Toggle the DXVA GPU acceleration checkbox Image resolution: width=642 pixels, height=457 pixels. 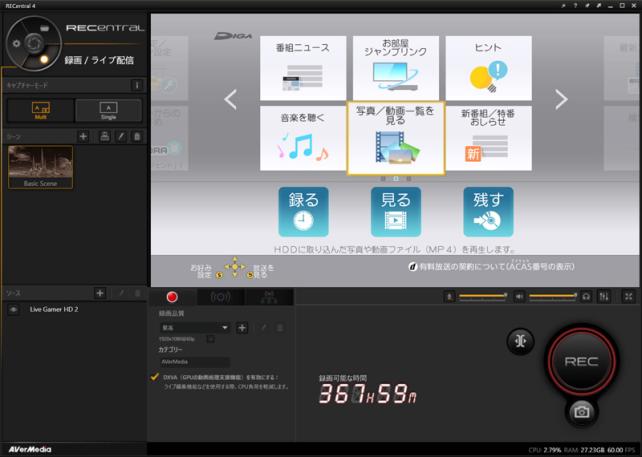tap(155, 377)
